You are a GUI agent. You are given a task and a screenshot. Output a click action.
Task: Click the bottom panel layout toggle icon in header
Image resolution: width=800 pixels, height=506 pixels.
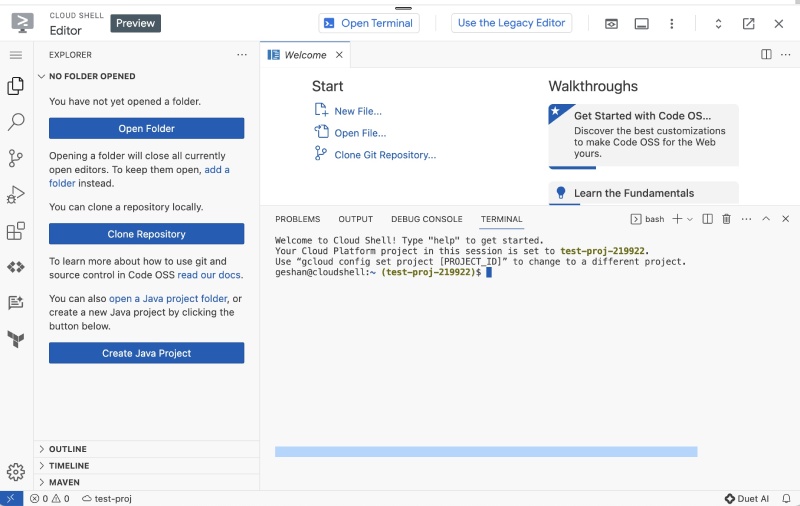641,23
